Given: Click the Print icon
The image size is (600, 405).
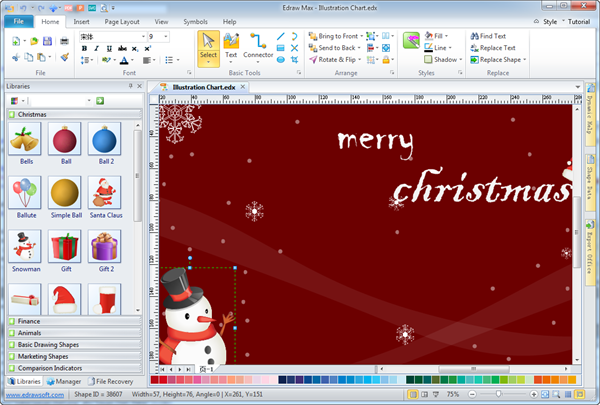Looking at the screenshot, I should pyautogui.click(x=64, y=41).
